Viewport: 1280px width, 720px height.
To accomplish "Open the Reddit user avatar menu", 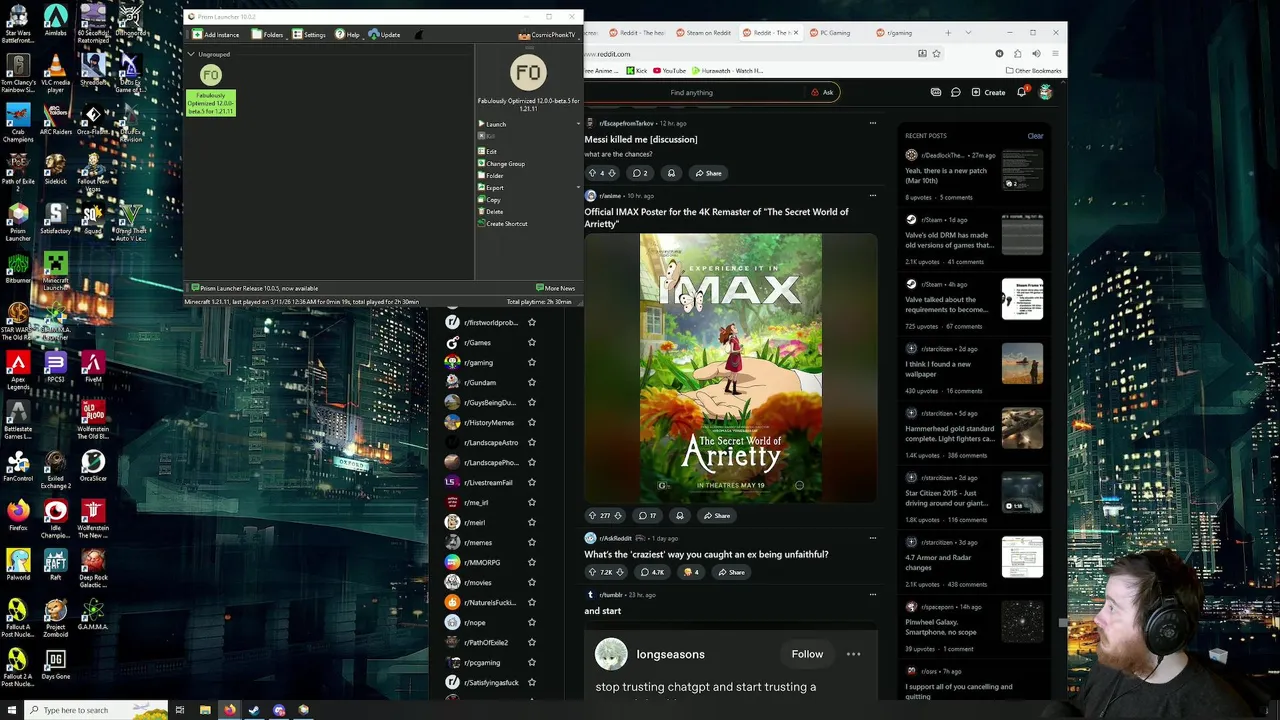I will pyautogui.click(x=1045, y=92).
